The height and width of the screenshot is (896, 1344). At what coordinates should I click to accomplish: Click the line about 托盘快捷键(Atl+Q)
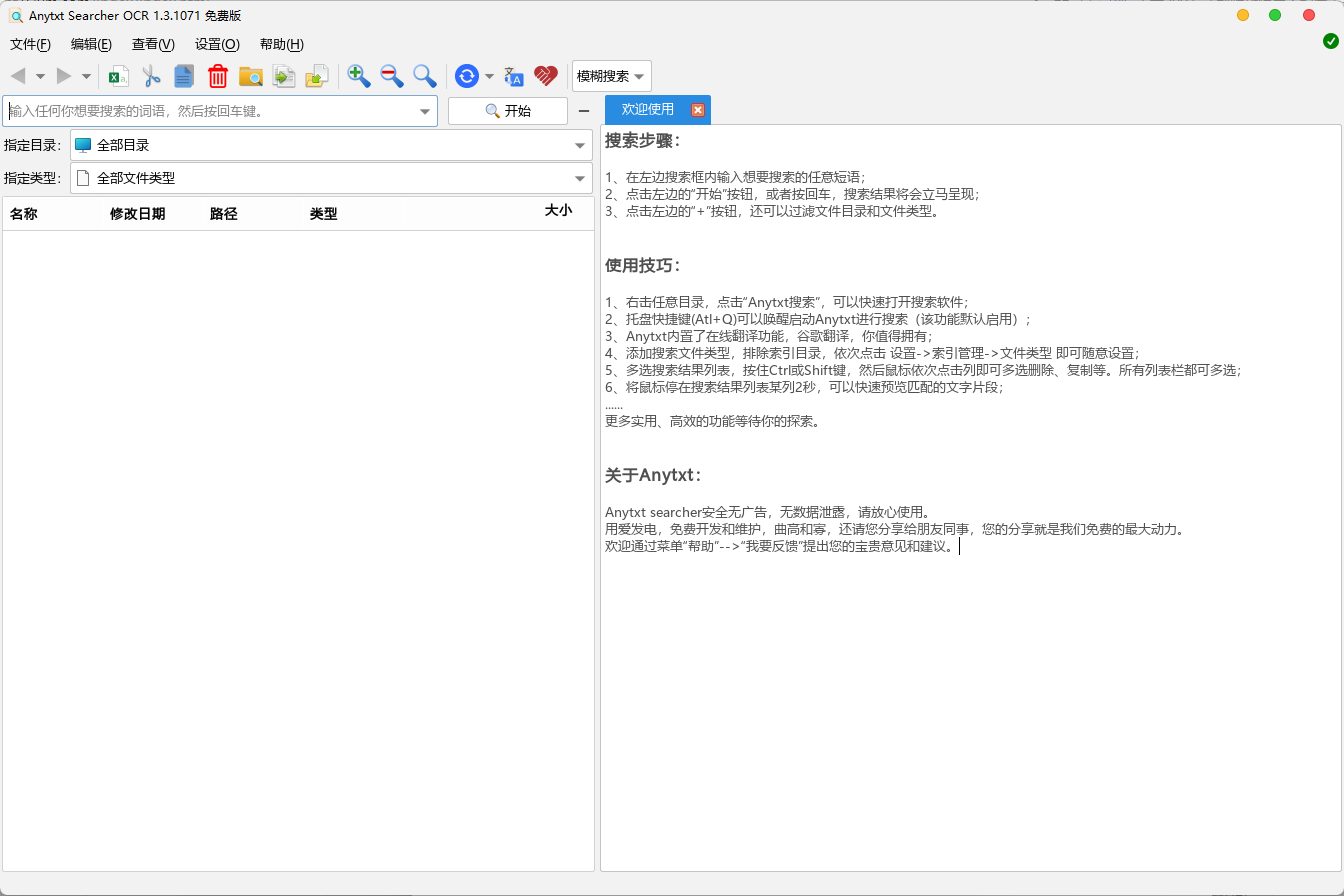pyautogui.click(x=818, y=320)
